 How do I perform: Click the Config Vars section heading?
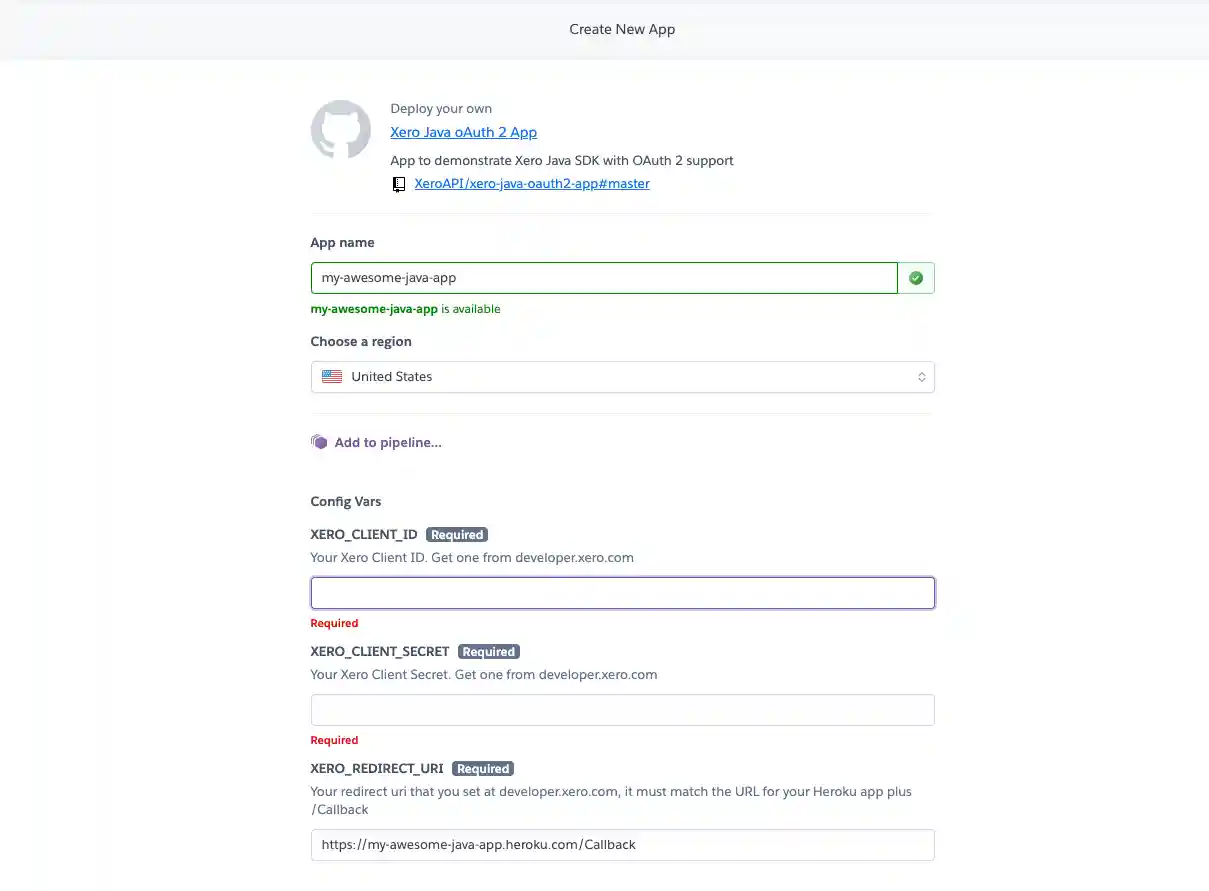click(x=345, y=501)
